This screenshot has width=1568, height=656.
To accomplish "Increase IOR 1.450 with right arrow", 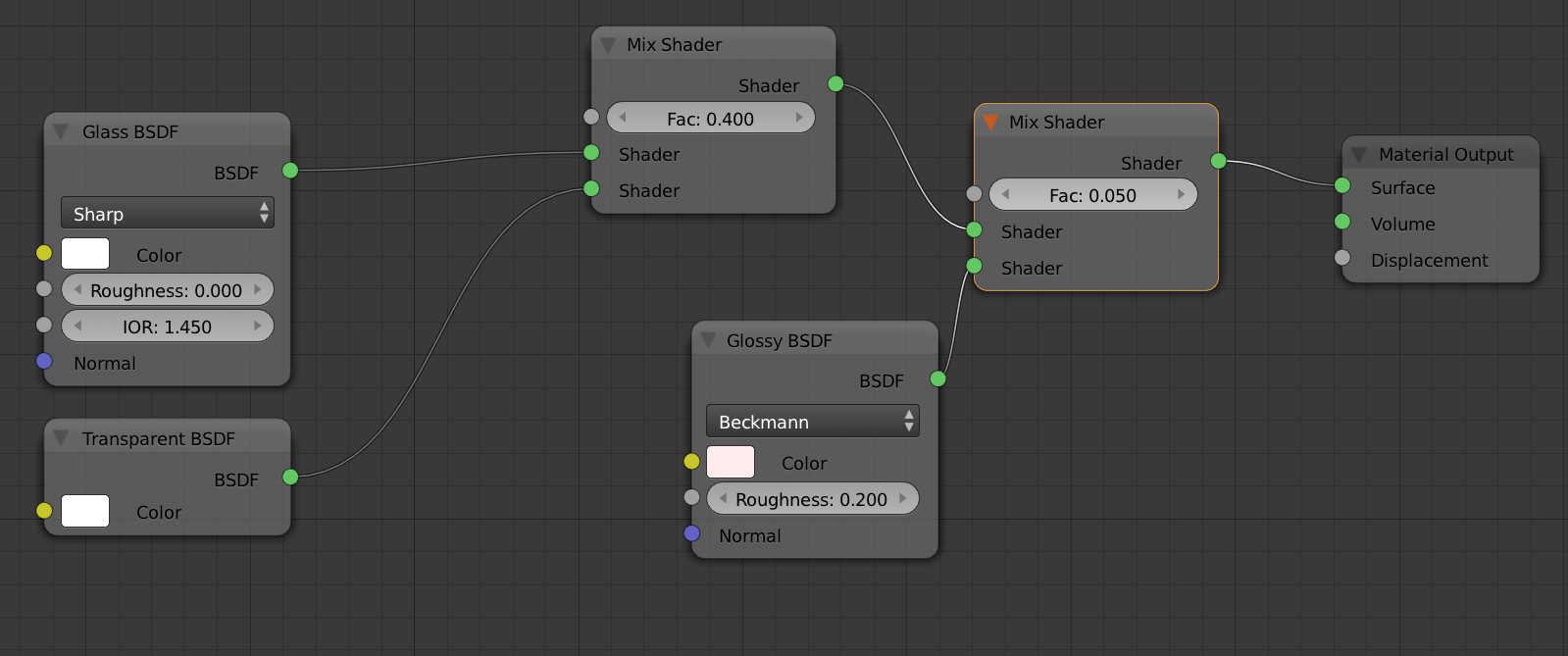I will [x=258, y=326].
